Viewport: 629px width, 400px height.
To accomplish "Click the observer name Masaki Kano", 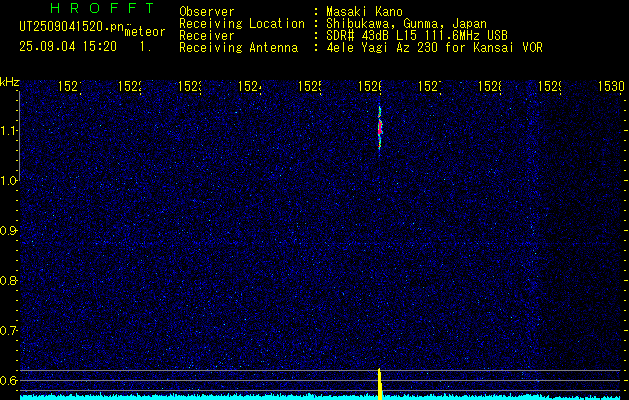I will (364, 12).
